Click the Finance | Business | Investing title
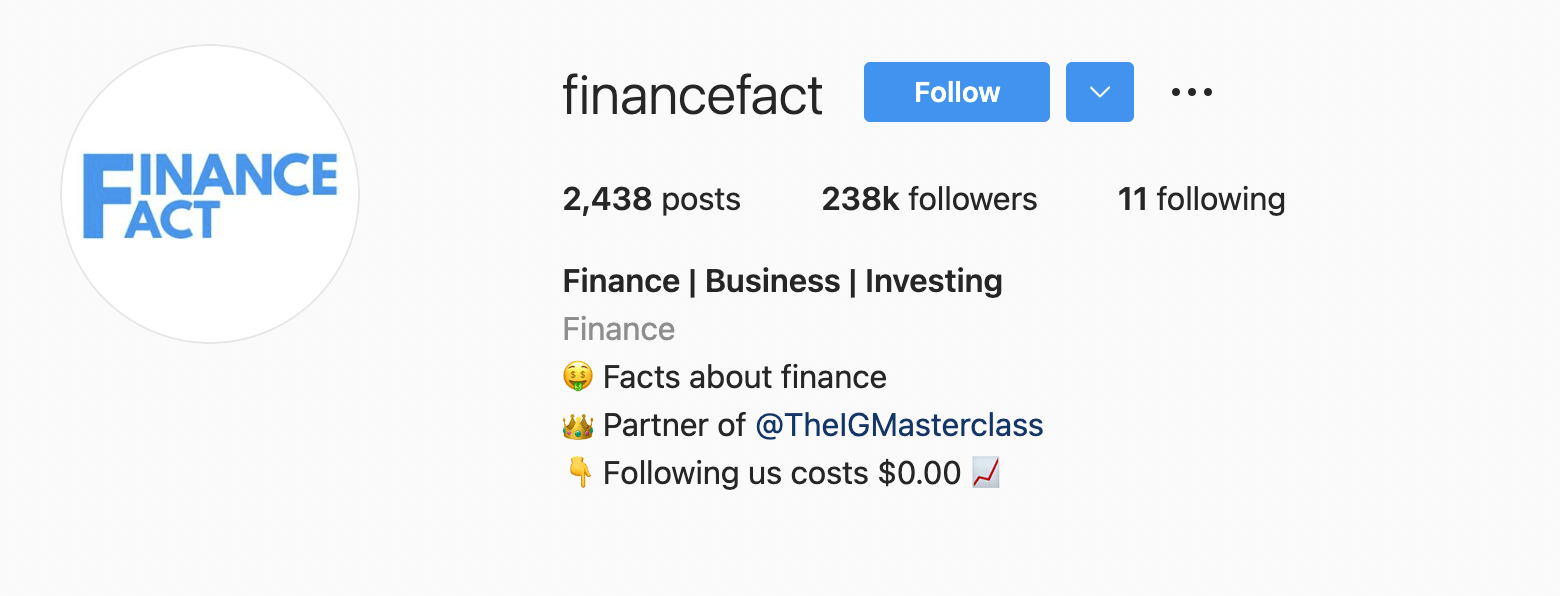 [783, 281]
